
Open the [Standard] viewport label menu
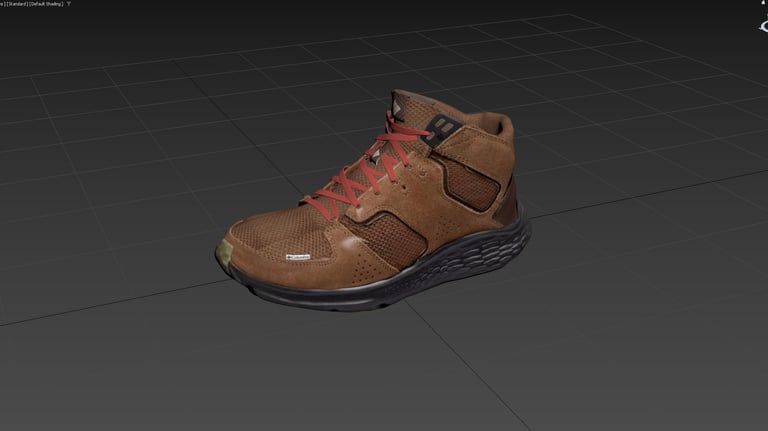coord(17,4)
